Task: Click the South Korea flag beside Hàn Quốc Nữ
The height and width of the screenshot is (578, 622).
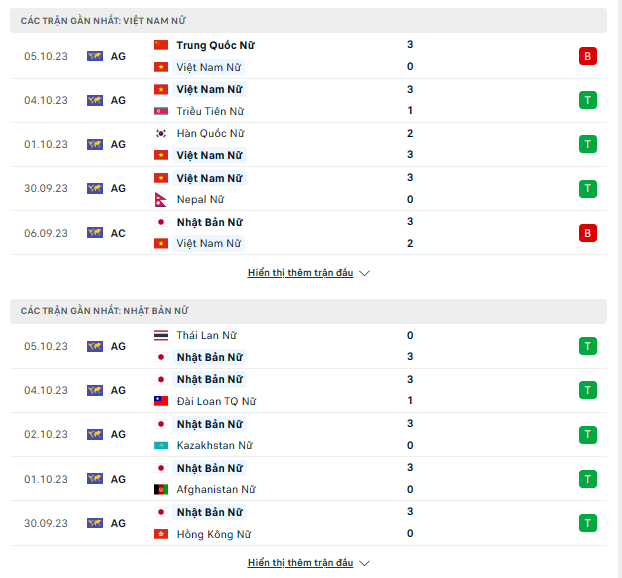Action: (161, 133)
